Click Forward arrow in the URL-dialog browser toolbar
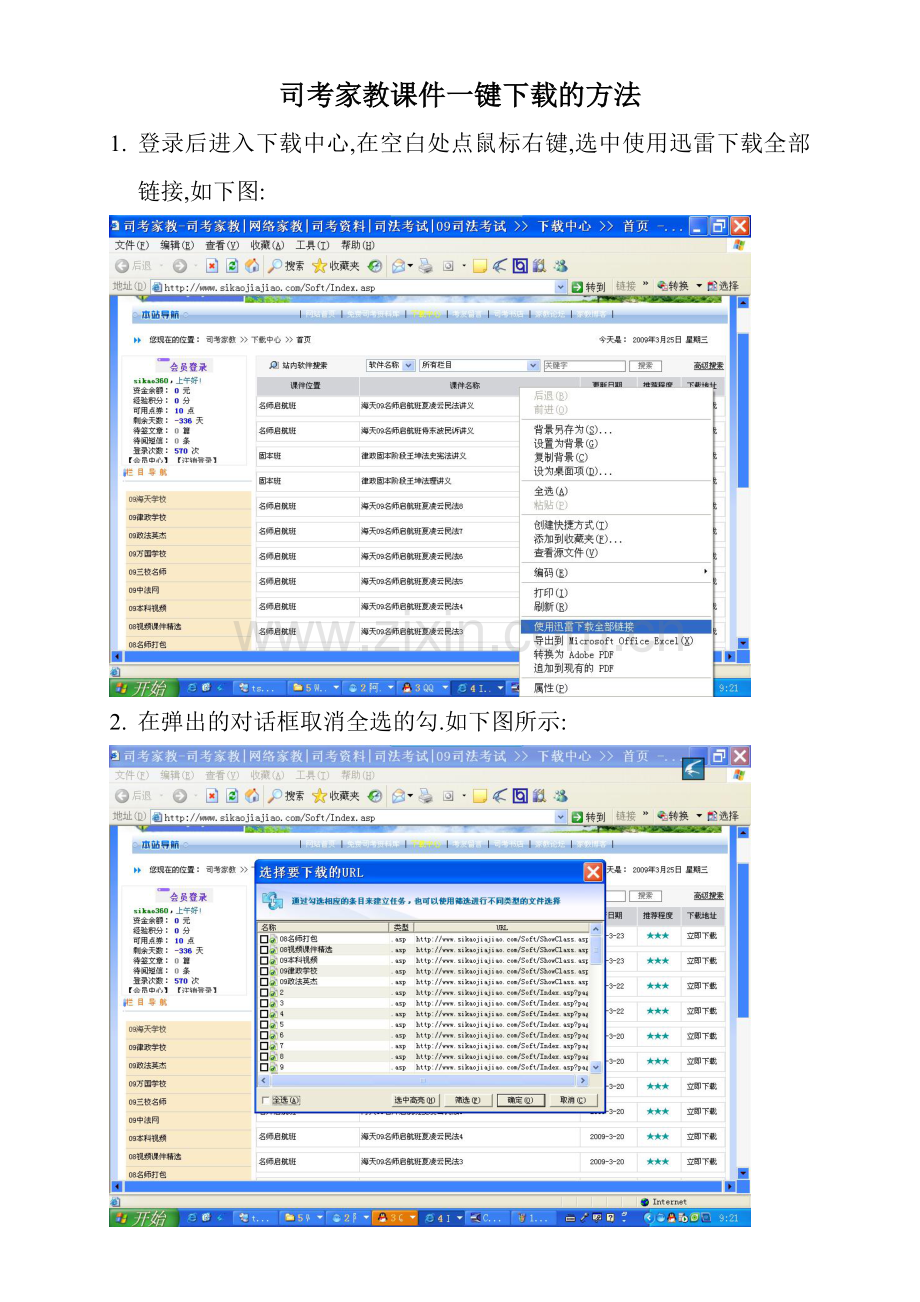 [x=179, y=796]
